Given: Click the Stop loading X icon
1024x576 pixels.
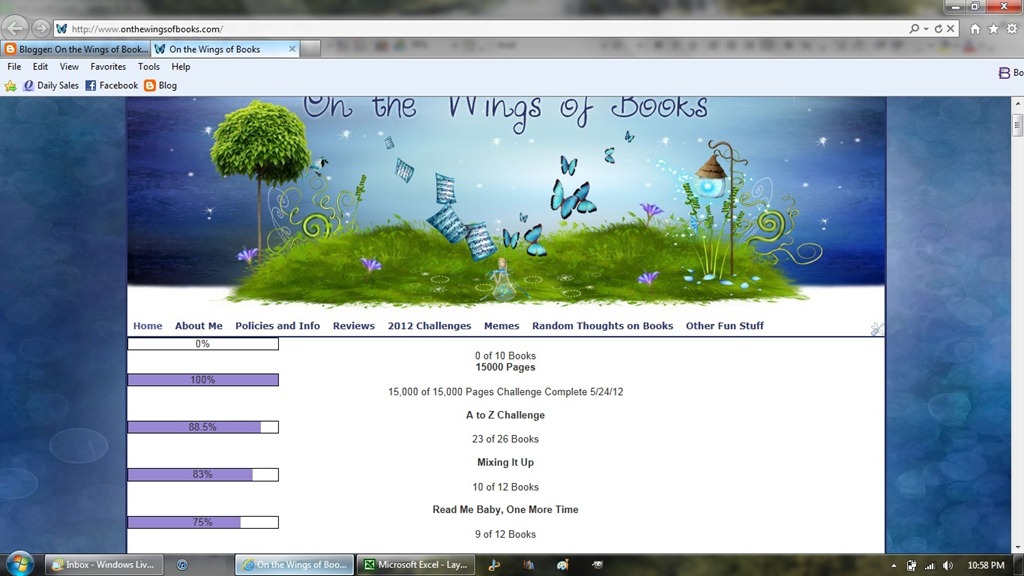Looking at the screenshot, I should (x=951, y=29).
